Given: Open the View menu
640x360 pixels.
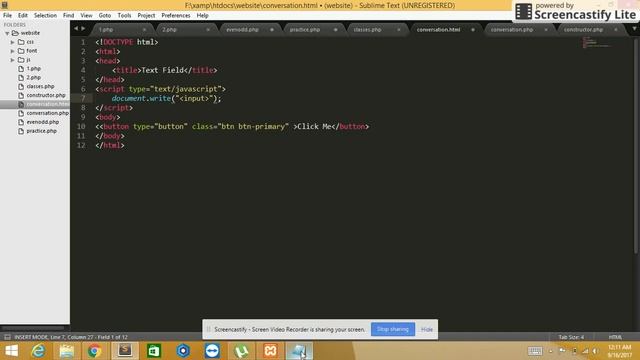Looking at the screenshot, I should click(86, 16).
